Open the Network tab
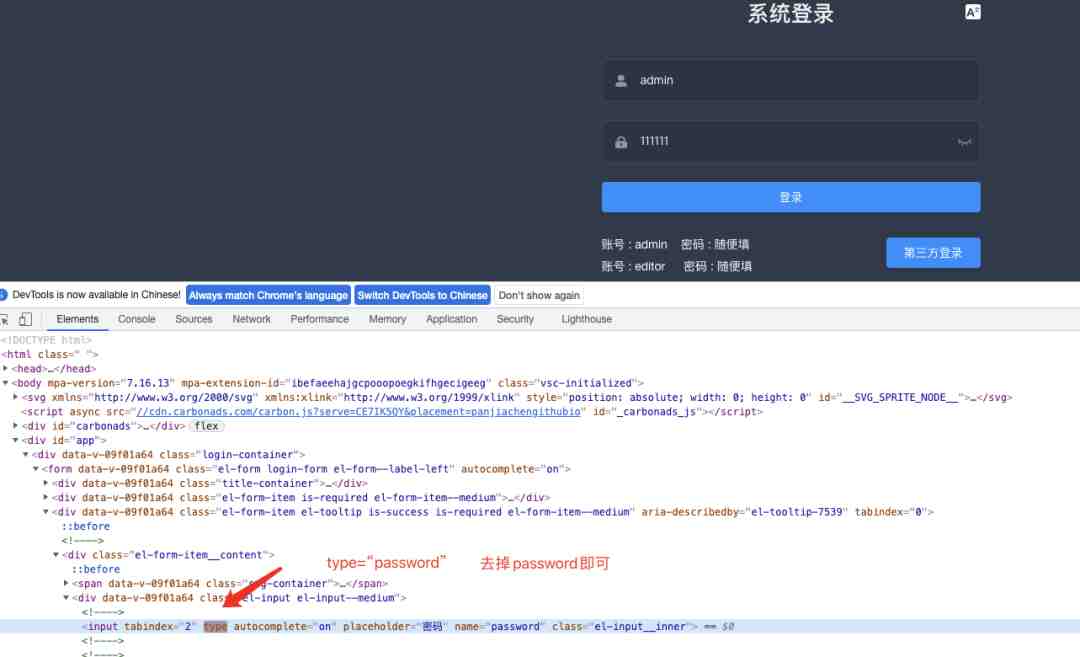 click(251, 319)
